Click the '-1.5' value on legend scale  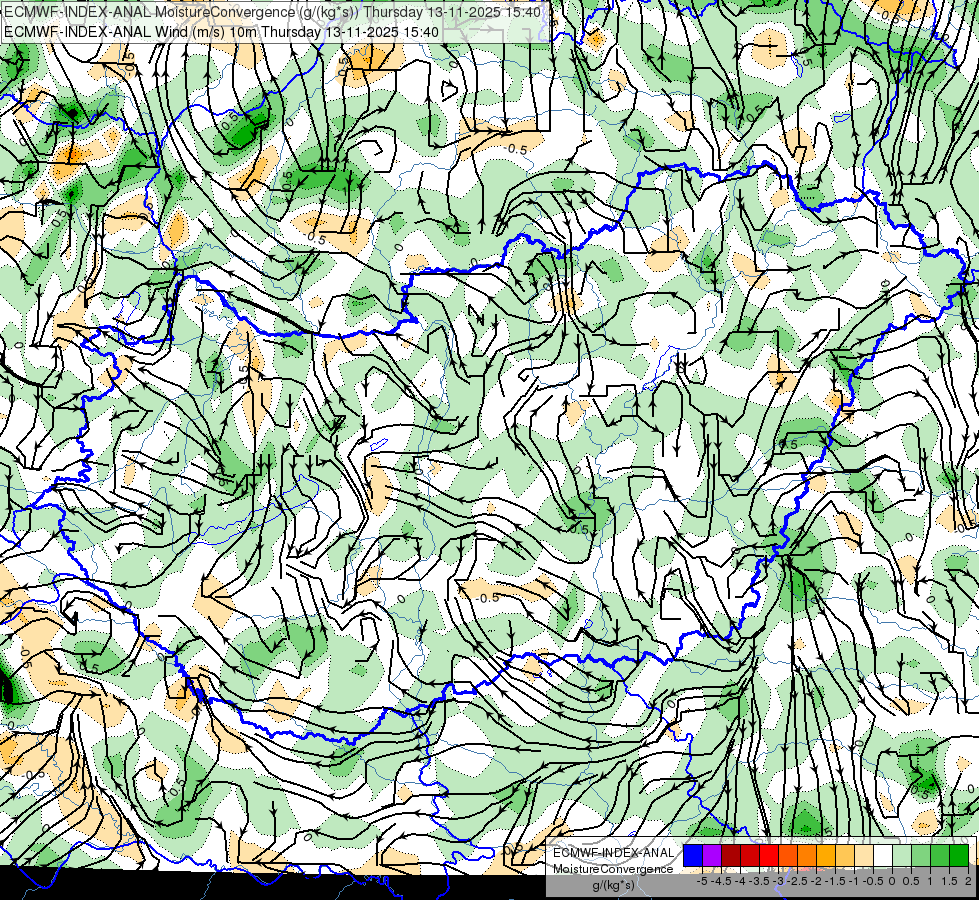point(835,881)
